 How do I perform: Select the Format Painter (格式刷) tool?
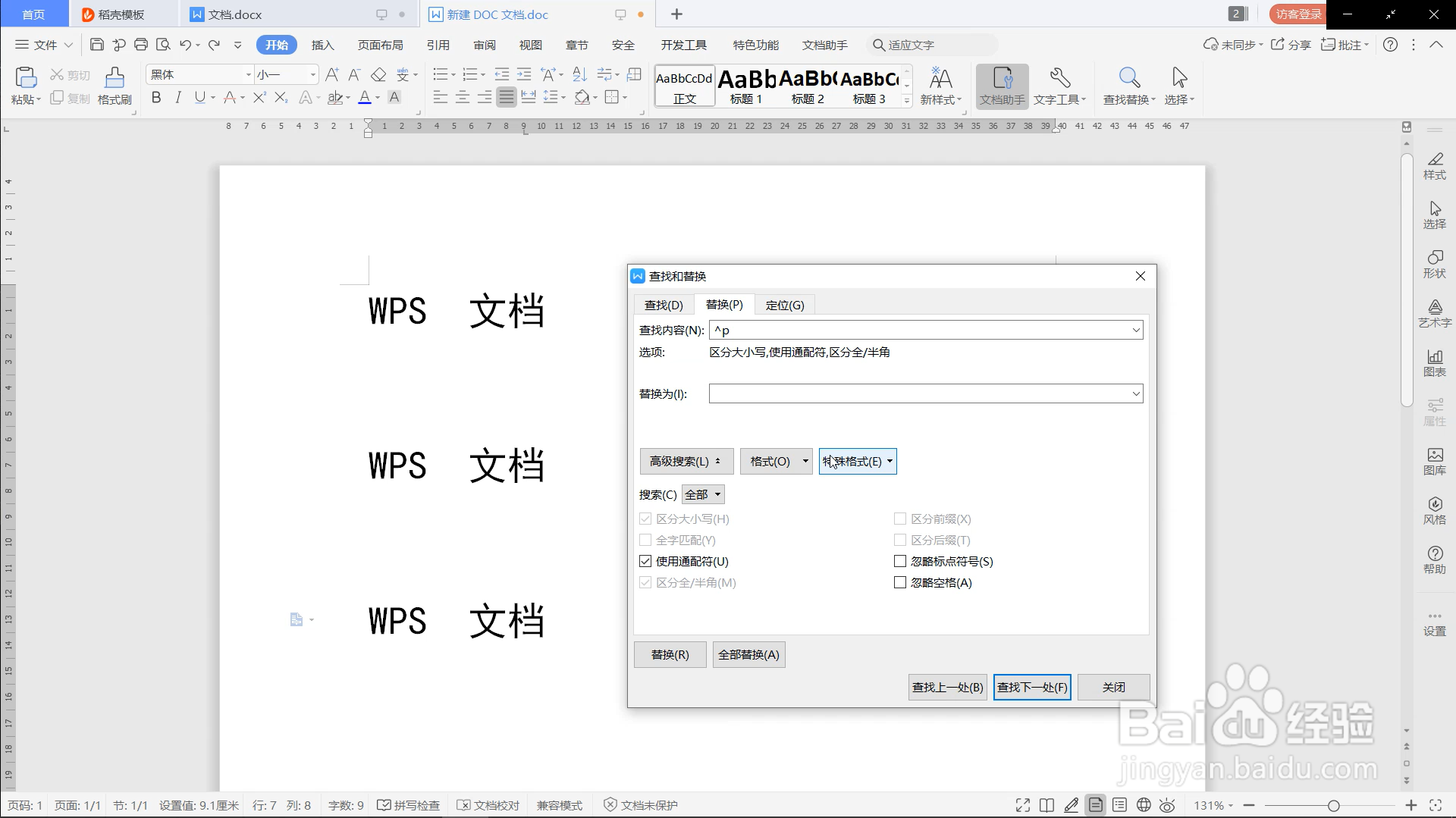(x=113, y=83)
